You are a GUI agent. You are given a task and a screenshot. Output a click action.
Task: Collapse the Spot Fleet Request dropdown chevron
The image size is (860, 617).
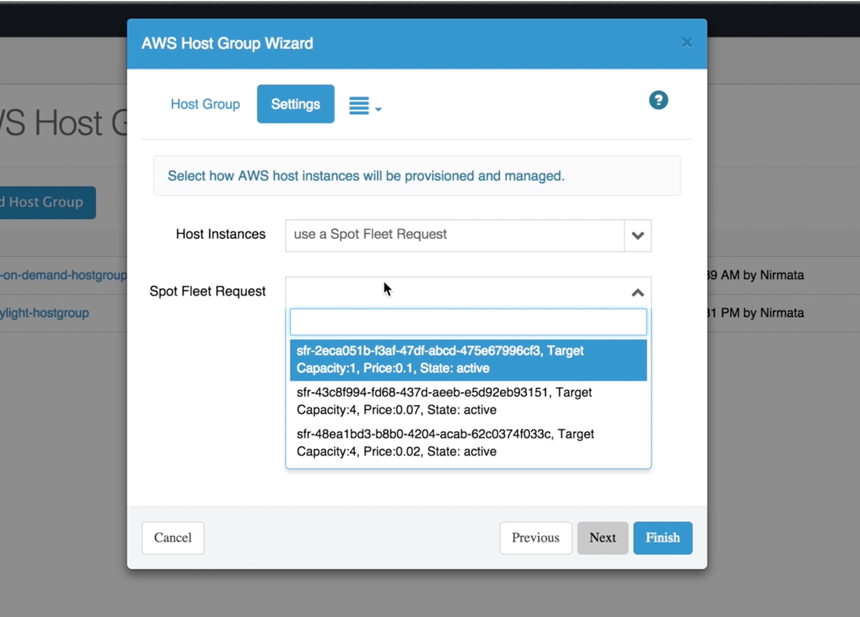click(x=637, y=293)
